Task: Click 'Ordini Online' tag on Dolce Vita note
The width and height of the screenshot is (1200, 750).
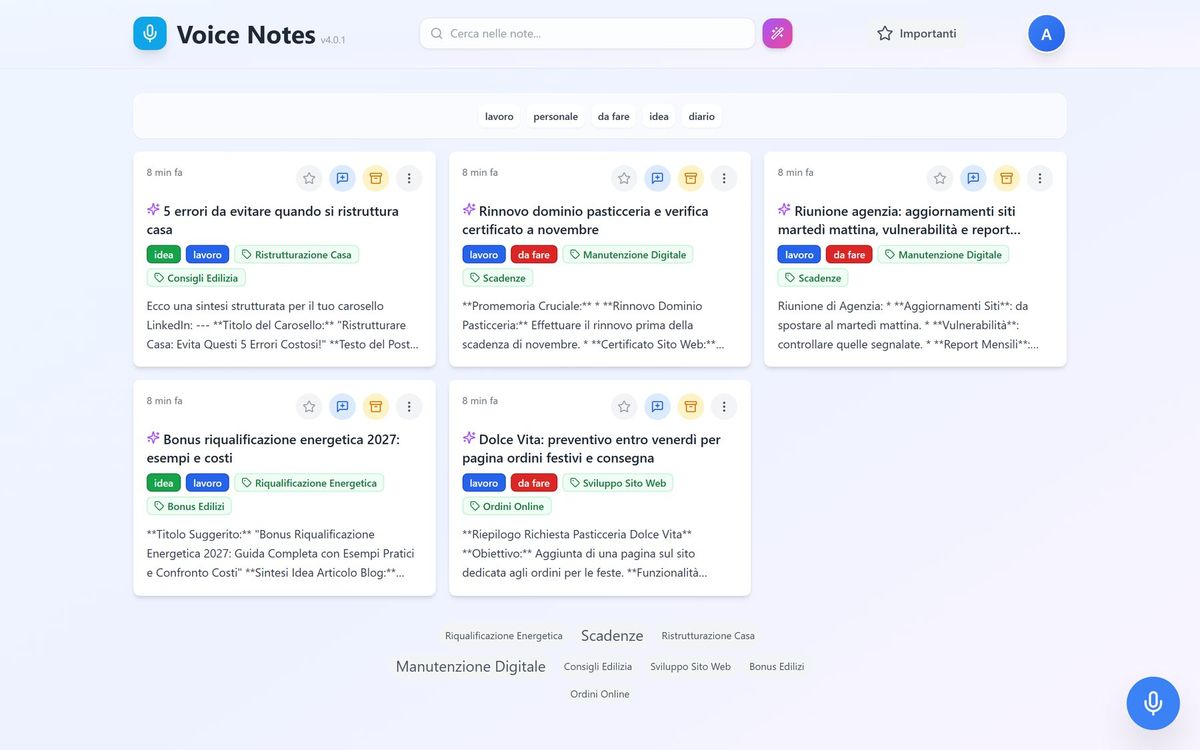Action: (506, 506)
